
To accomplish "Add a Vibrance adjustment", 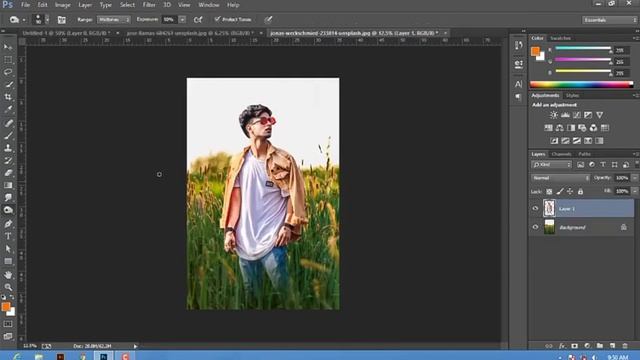I will click(599, 115).
